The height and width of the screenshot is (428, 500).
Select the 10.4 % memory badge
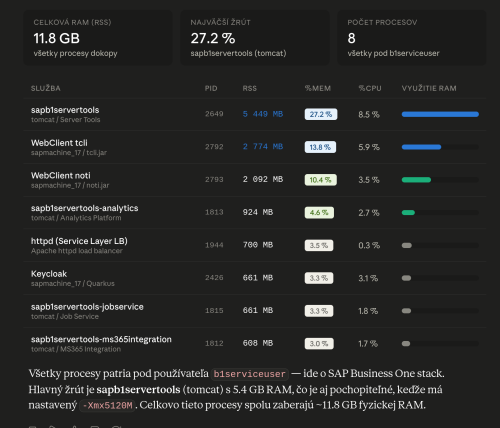click(320, 180)
